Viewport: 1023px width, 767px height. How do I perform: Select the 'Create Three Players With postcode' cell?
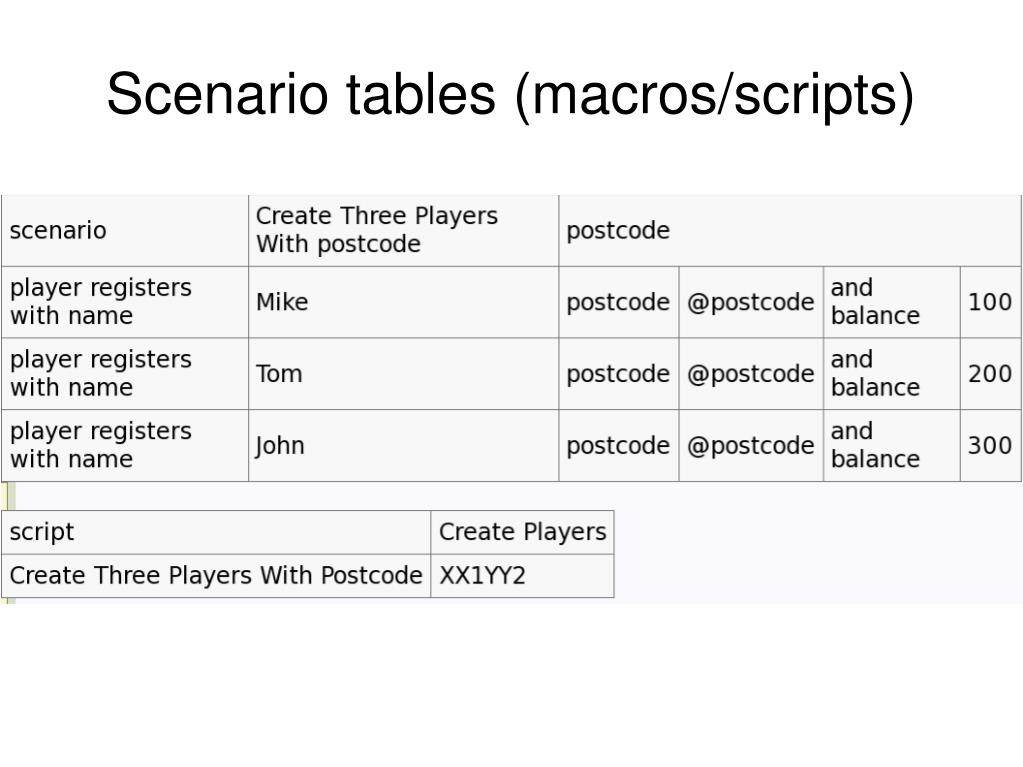403,230
